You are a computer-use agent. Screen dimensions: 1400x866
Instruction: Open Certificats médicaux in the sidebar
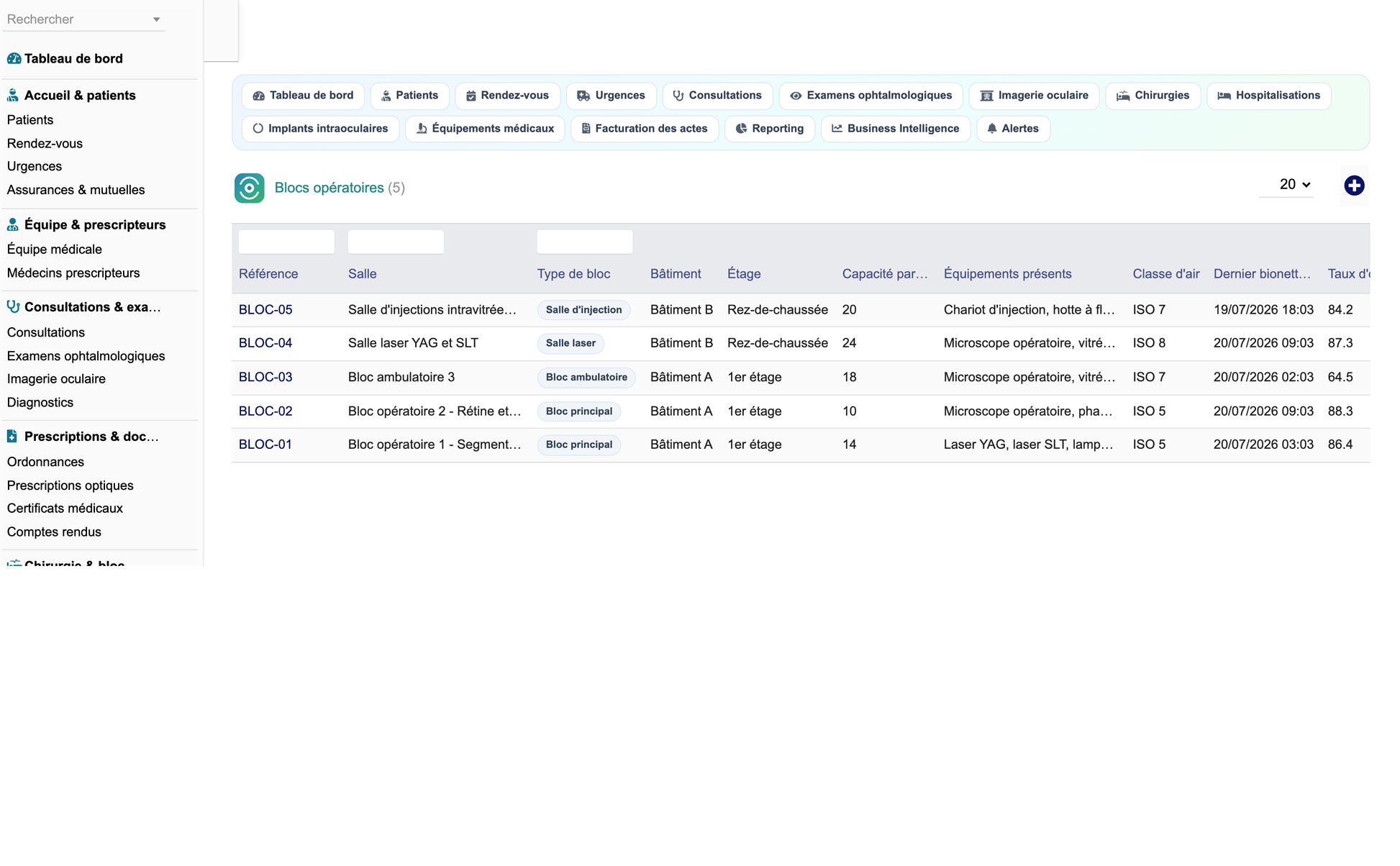click(65, 509)
